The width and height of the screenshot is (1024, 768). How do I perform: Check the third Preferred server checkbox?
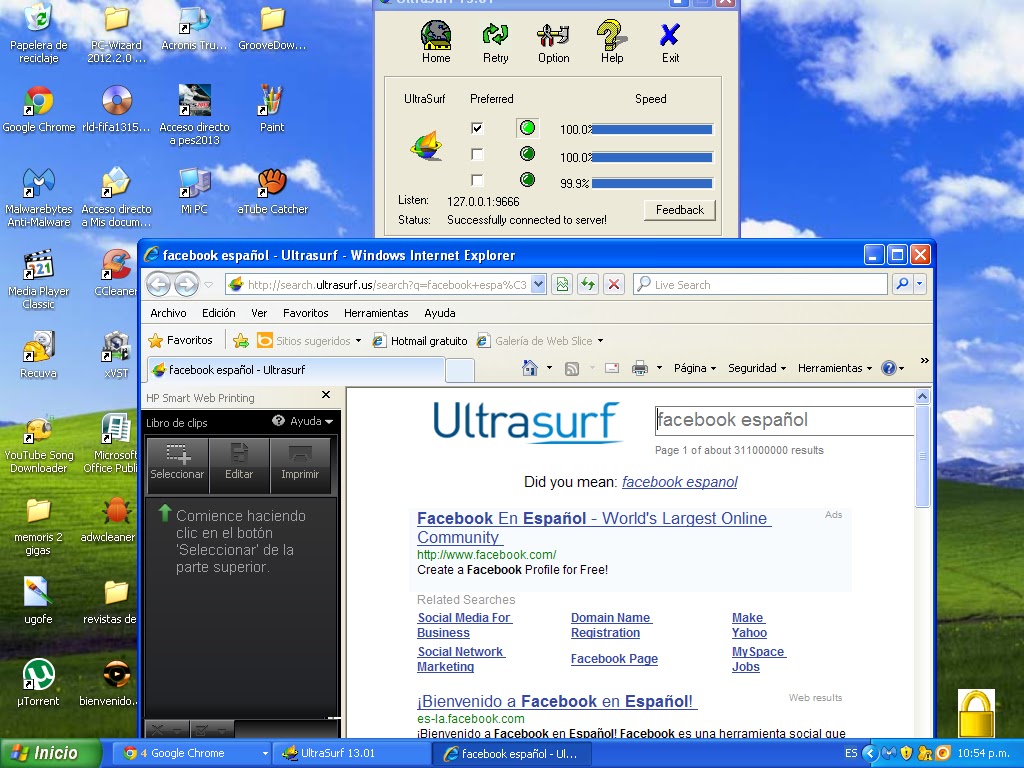coord(477,180)
